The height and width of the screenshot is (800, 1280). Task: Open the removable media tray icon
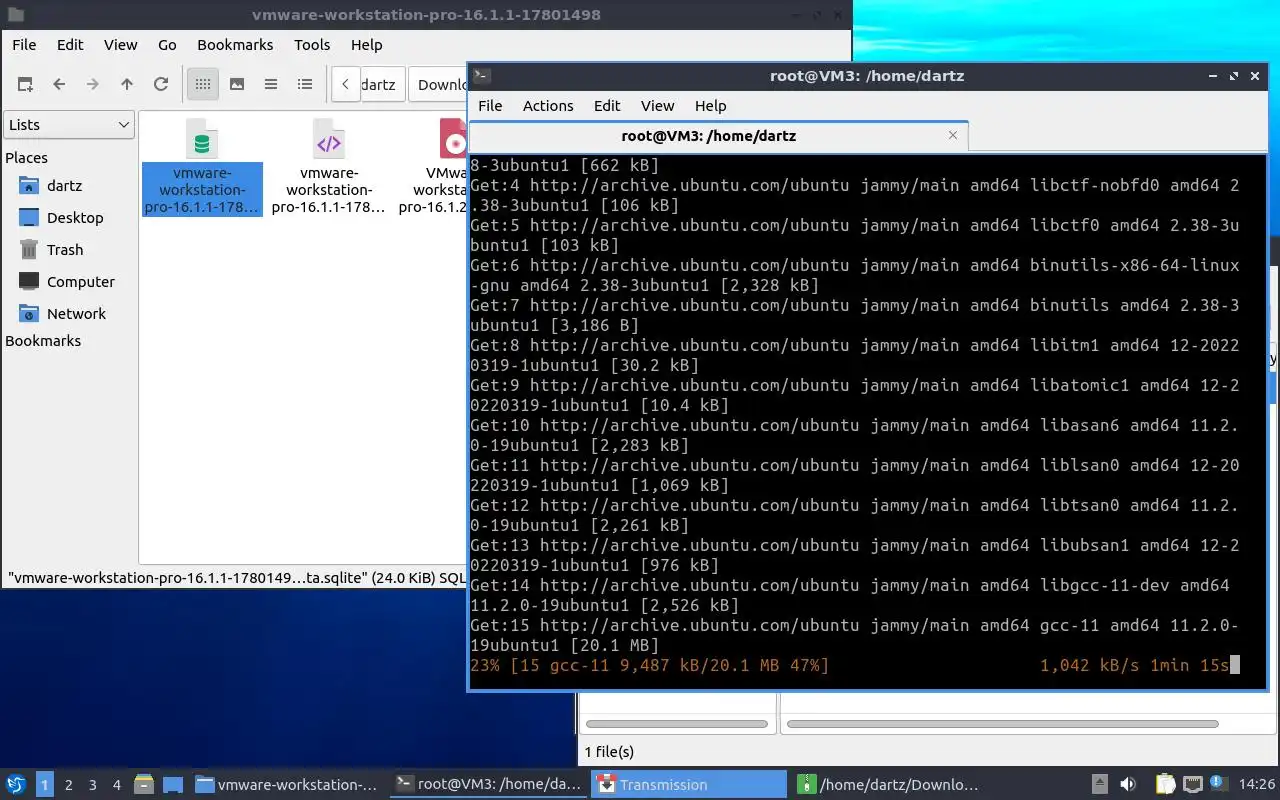1099,785
